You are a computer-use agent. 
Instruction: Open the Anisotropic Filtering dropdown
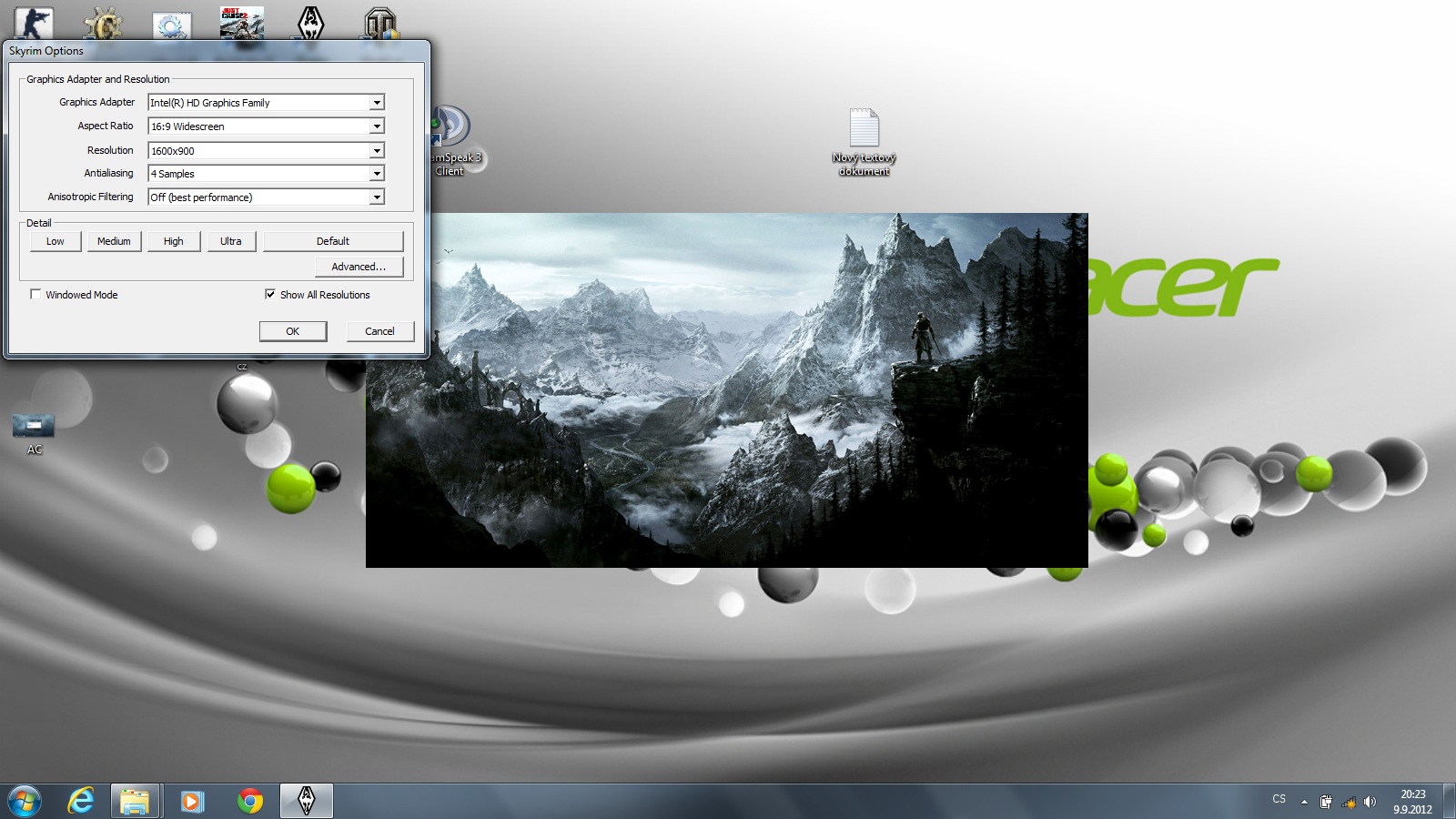377,197
